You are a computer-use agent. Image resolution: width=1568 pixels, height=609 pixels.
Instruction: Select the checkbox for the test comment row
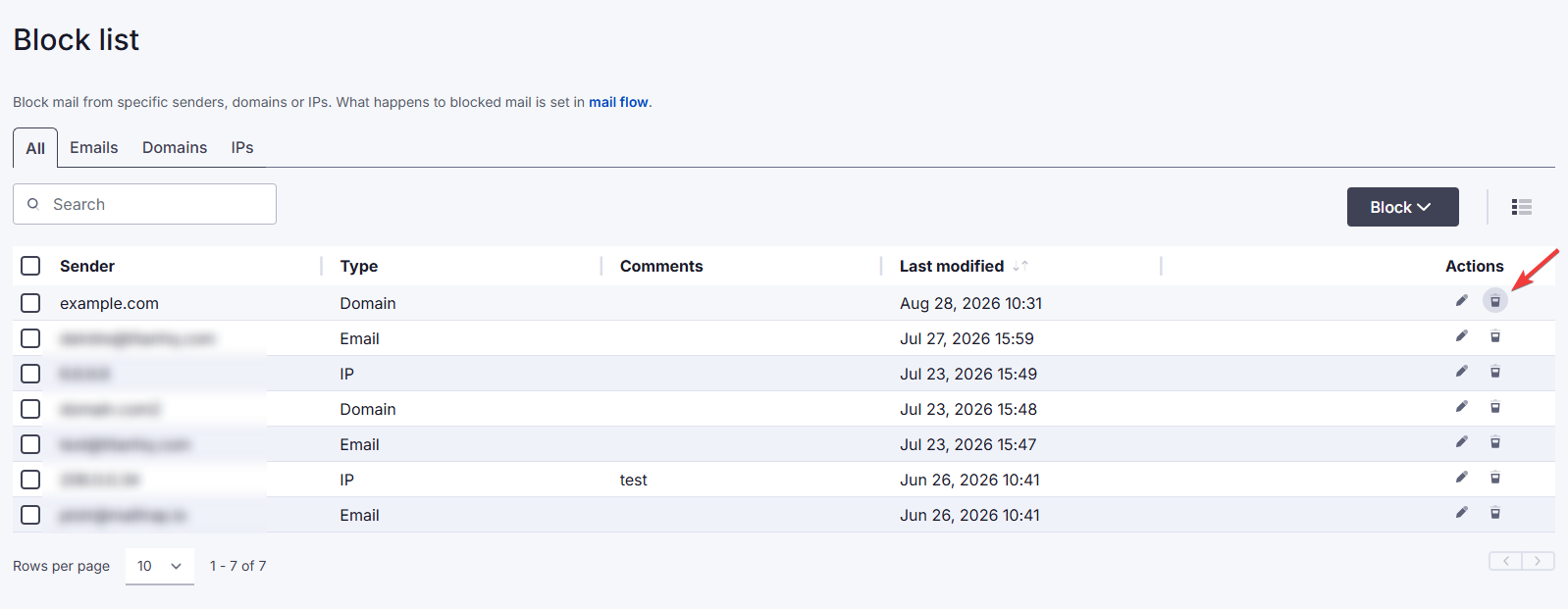click(30, 480)
